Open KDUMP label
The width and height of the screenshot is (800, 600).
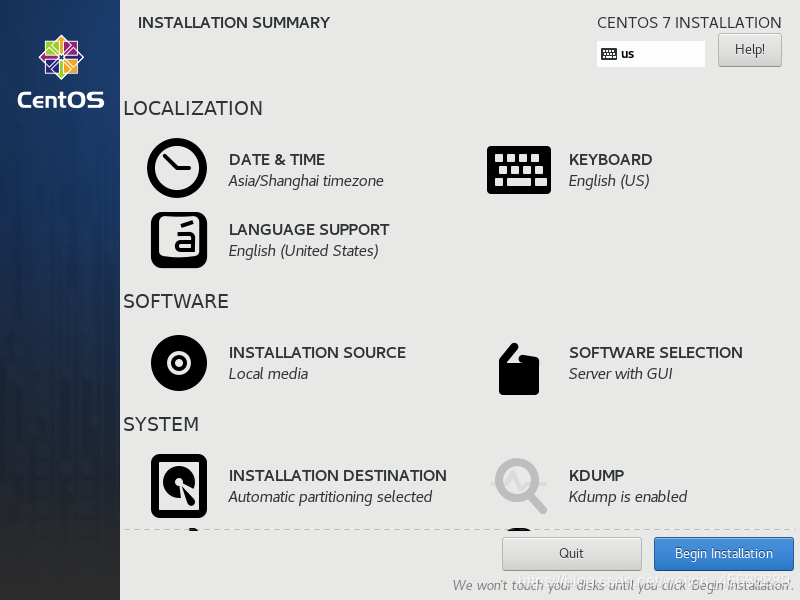(x=596, y=476)
